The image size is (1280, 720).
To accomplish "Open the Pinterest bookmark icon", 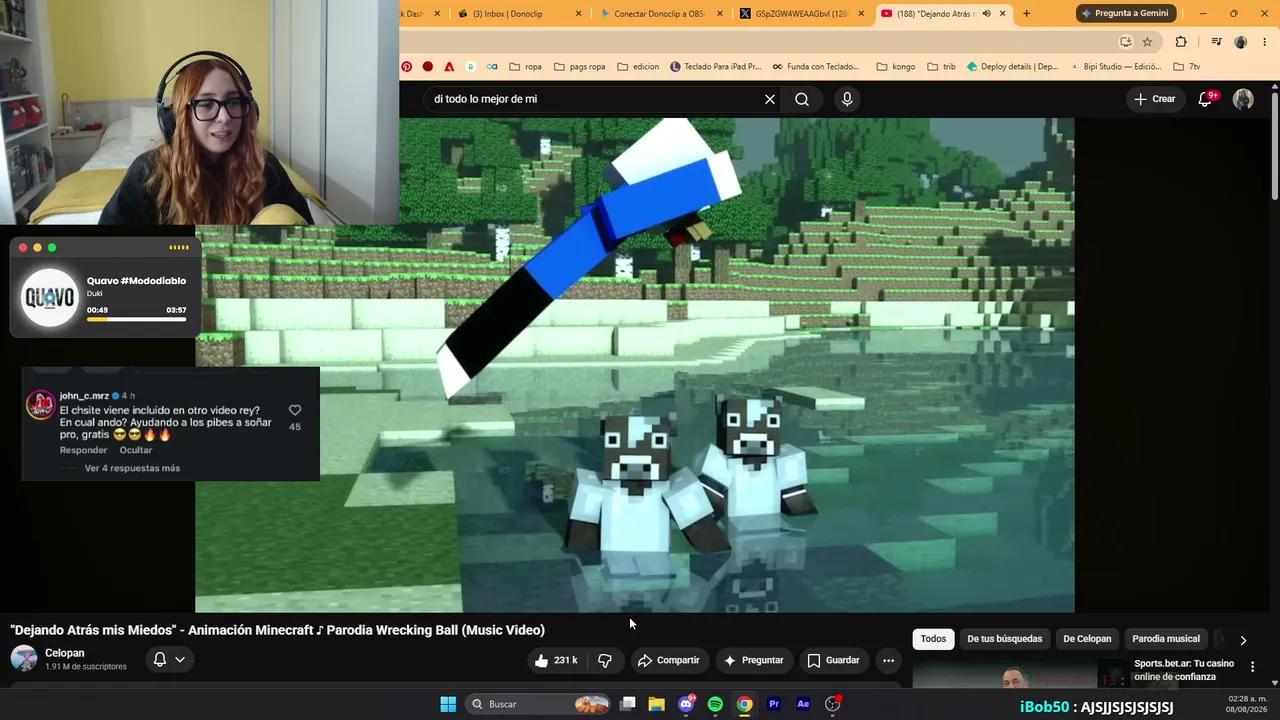I will (x=407, y=67).
